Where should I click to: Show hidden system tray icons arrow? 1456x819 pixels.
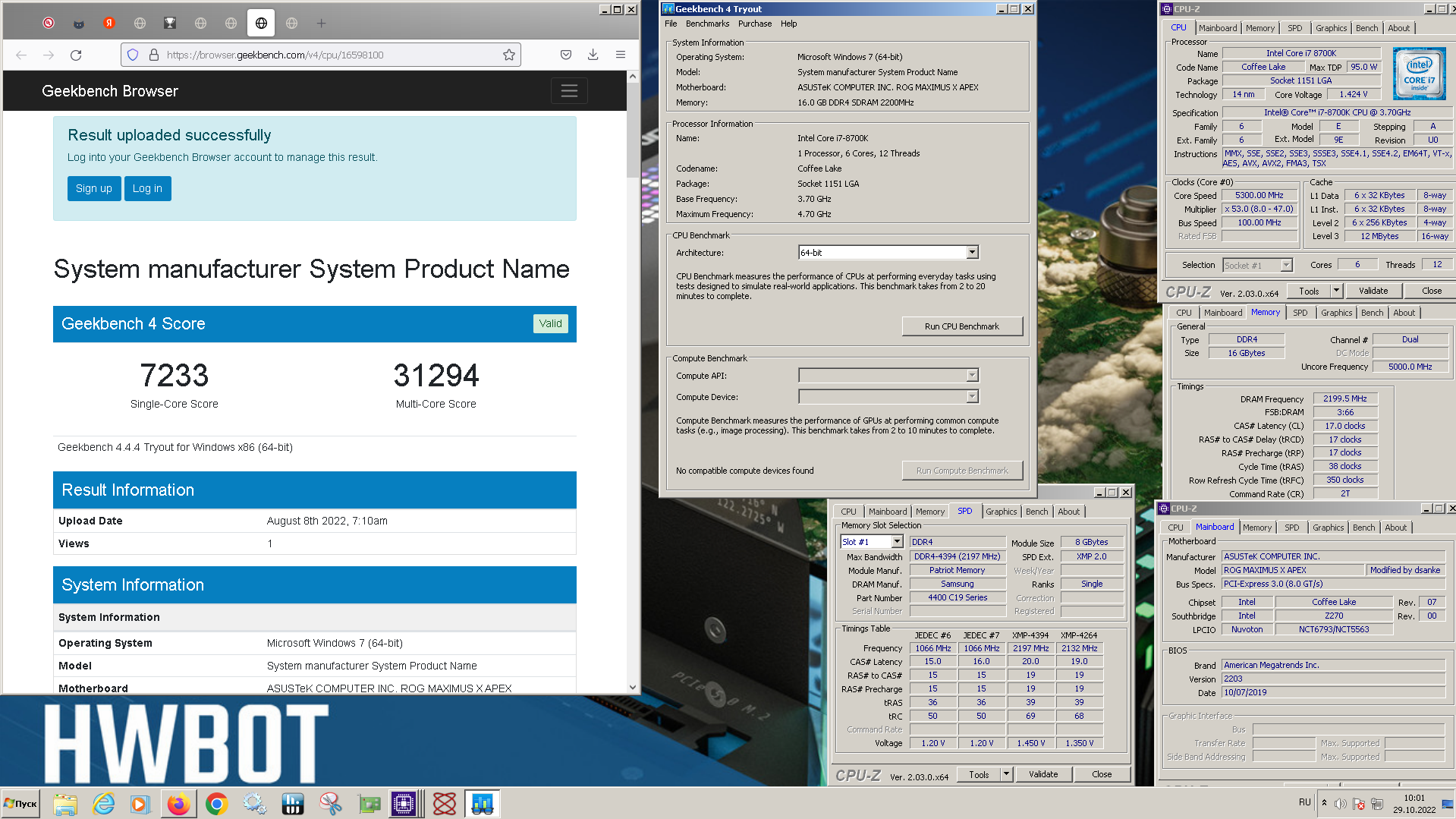click(1324, 803)
